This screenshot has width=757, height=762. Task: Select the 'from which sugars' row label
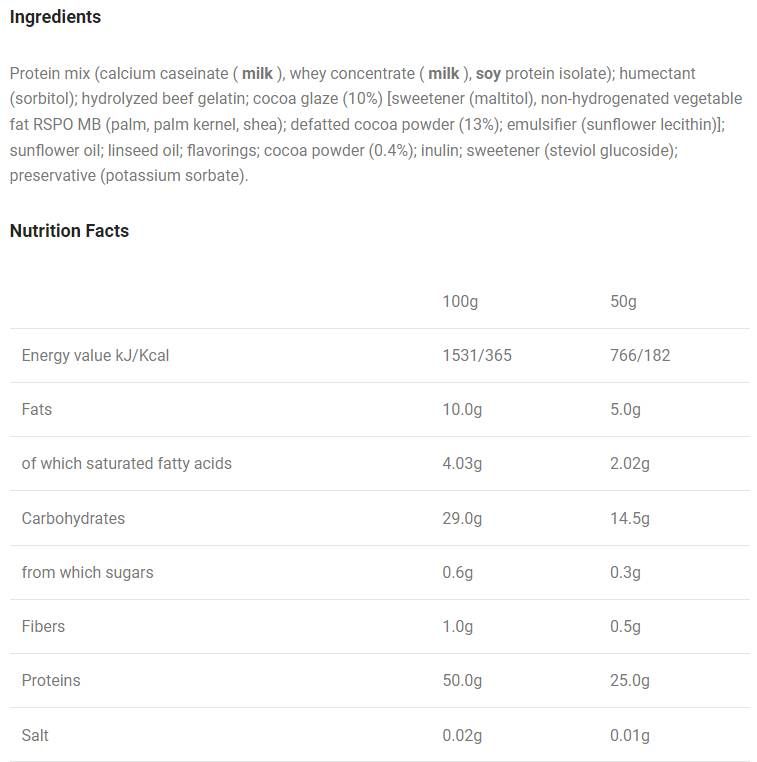coord(87,572)
